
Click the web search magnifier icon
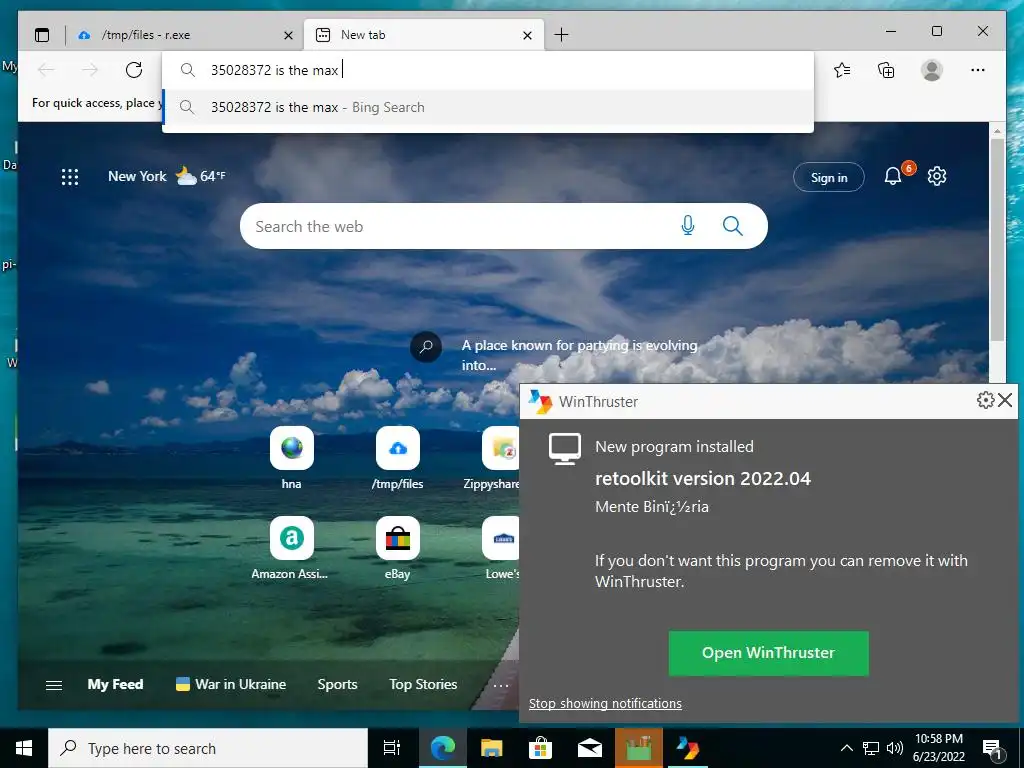pyautogui.click(x=733, y=226)
